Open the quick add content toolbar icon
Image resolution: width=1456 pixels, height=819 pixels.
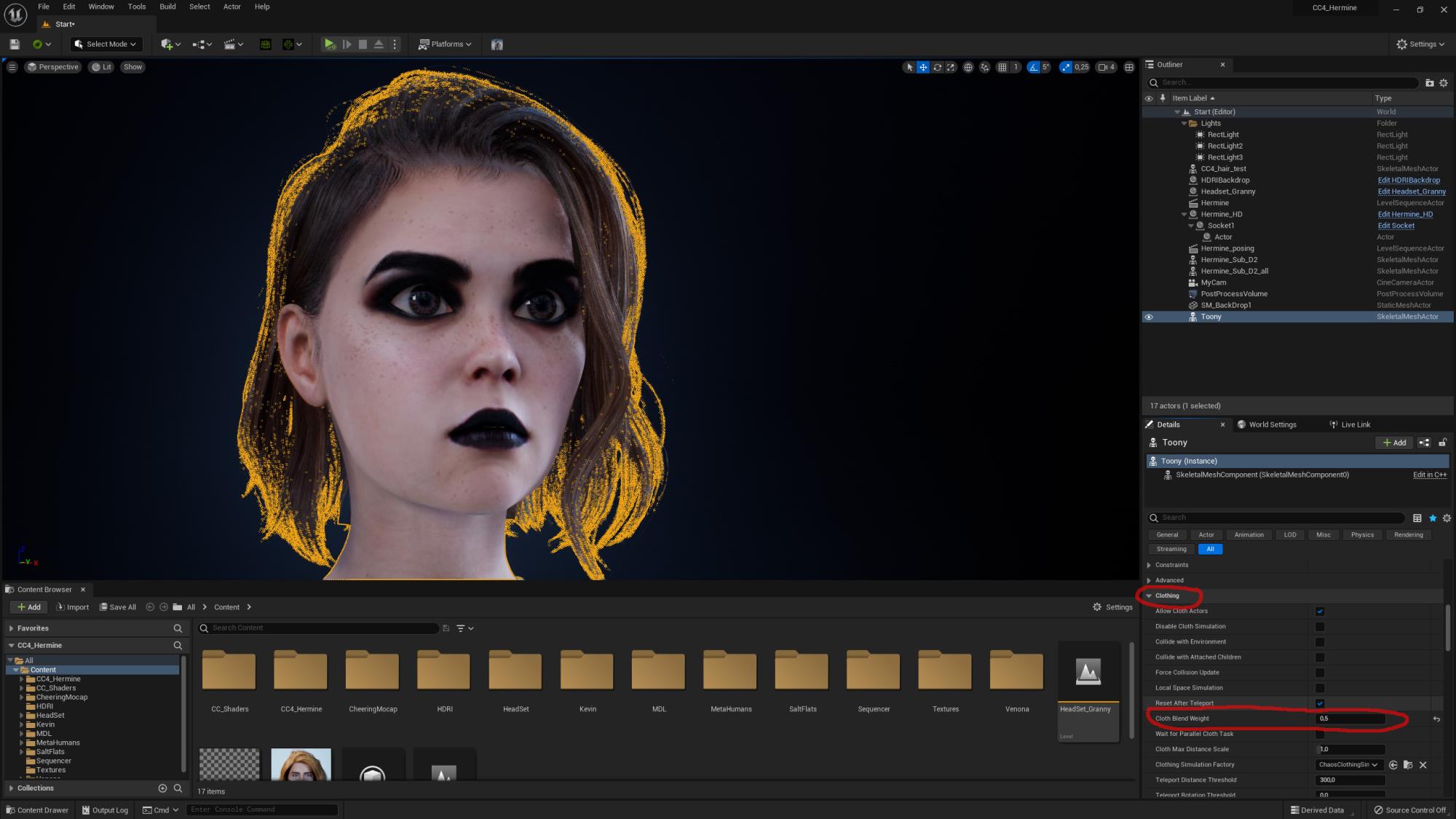coord(170,44)
